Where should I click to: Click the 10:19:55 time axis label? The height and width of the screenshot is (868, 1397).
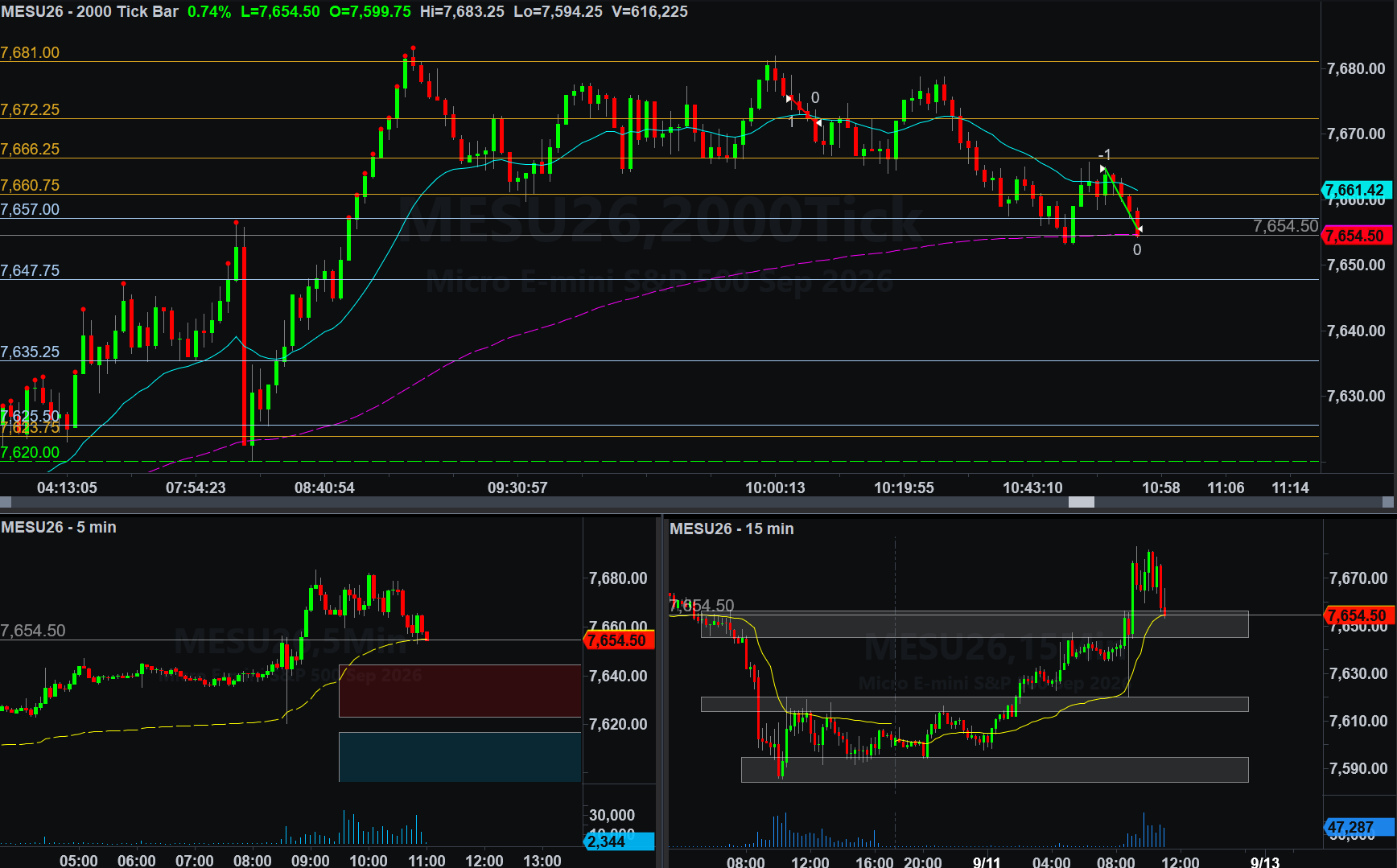904,487
